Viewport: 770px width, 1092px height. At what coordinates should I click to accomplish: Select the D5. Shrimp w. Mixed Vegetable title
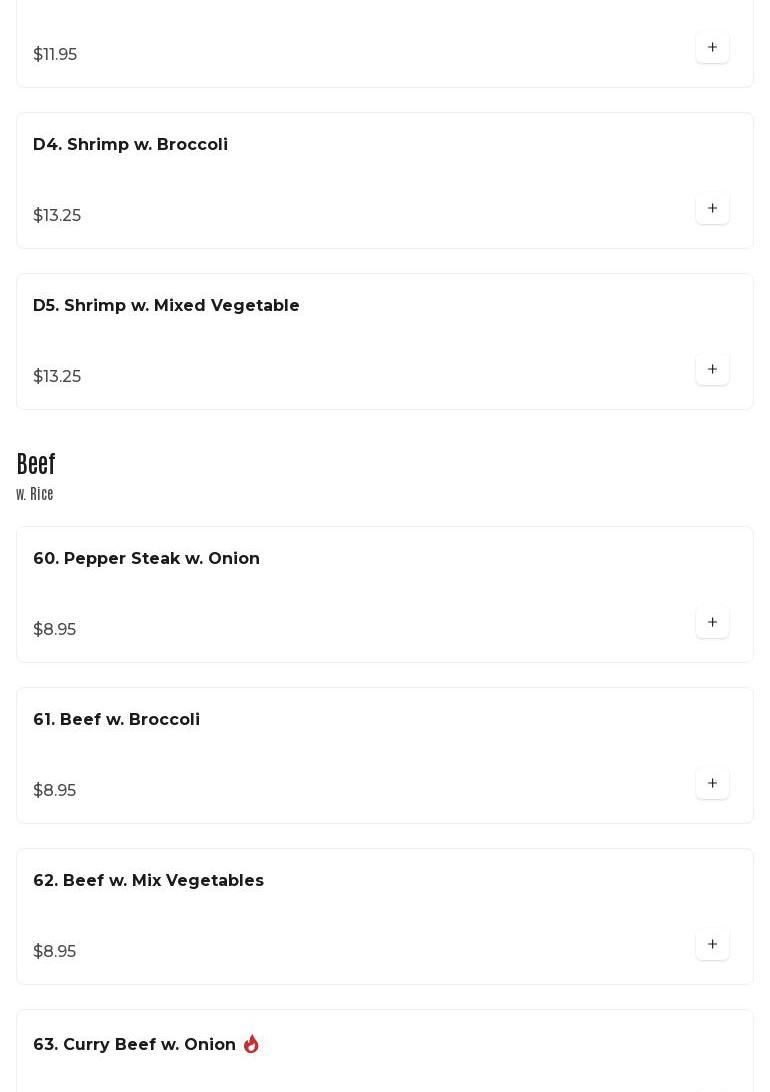pos(166,305)
